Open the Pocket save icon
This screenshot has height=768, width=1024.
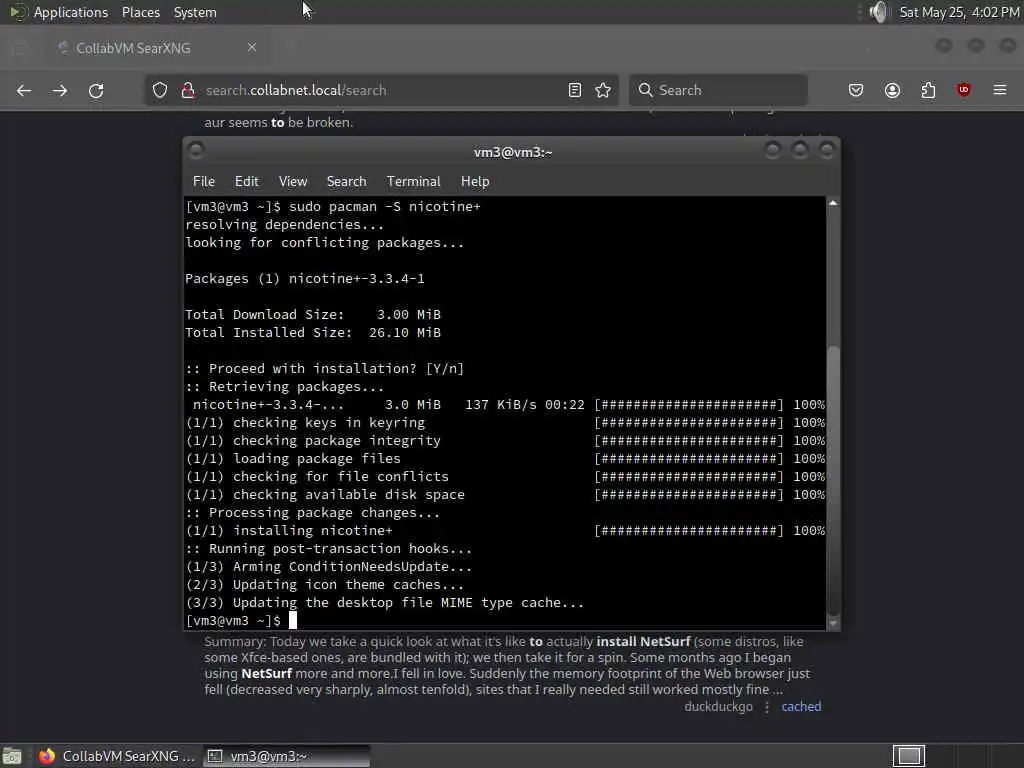click(x=856, y=90)
